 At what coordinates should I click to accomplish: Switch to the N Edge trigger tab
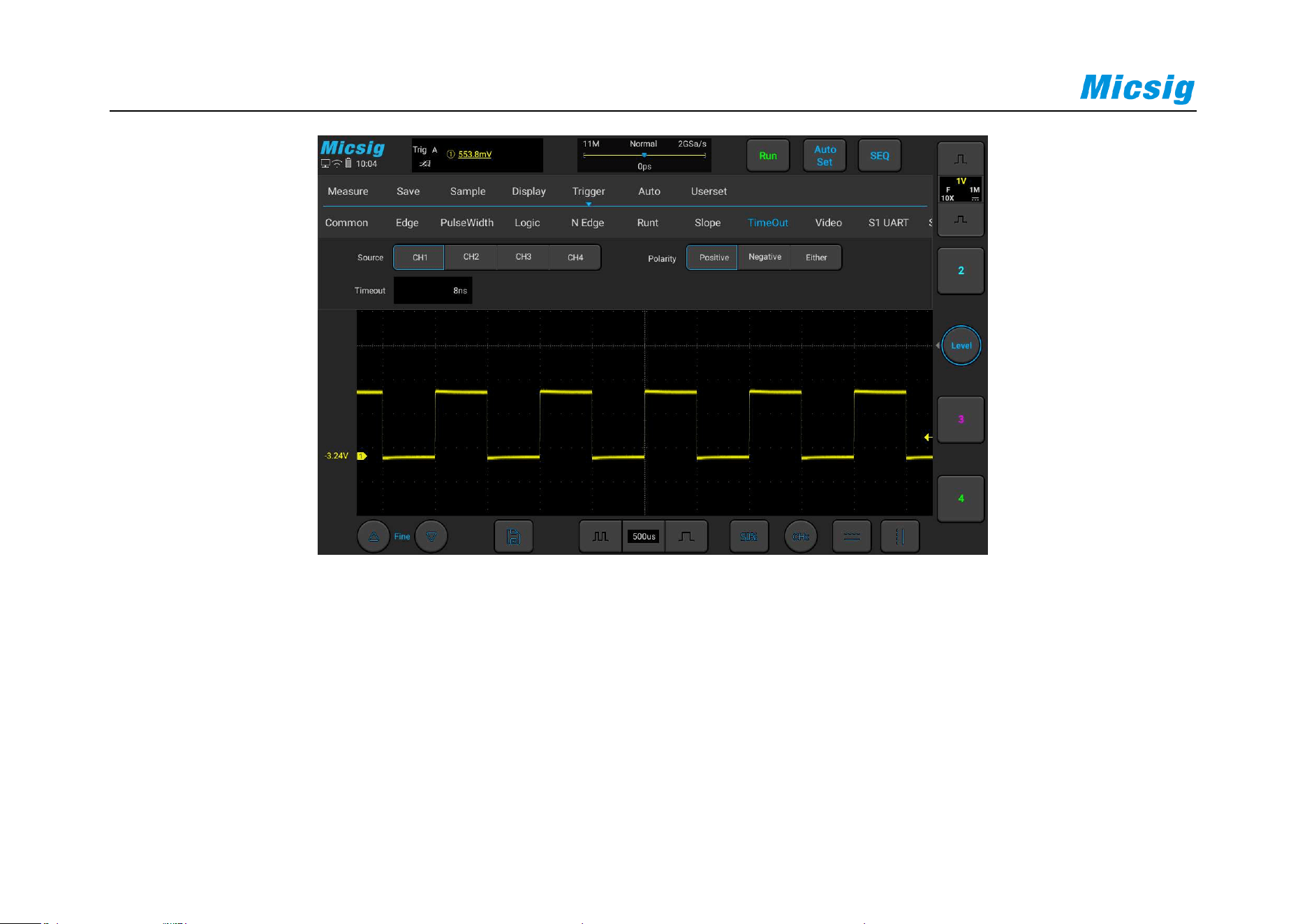(x=588, y=223)
